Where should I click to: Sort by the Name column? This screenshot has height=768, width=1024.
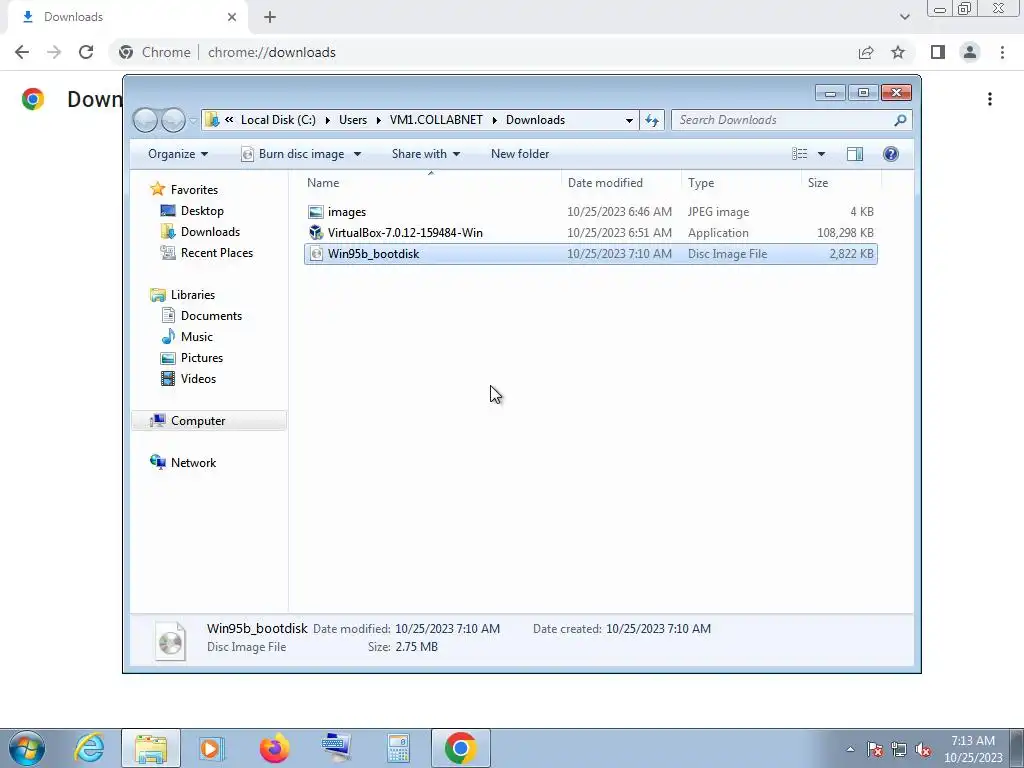[431, 183]
